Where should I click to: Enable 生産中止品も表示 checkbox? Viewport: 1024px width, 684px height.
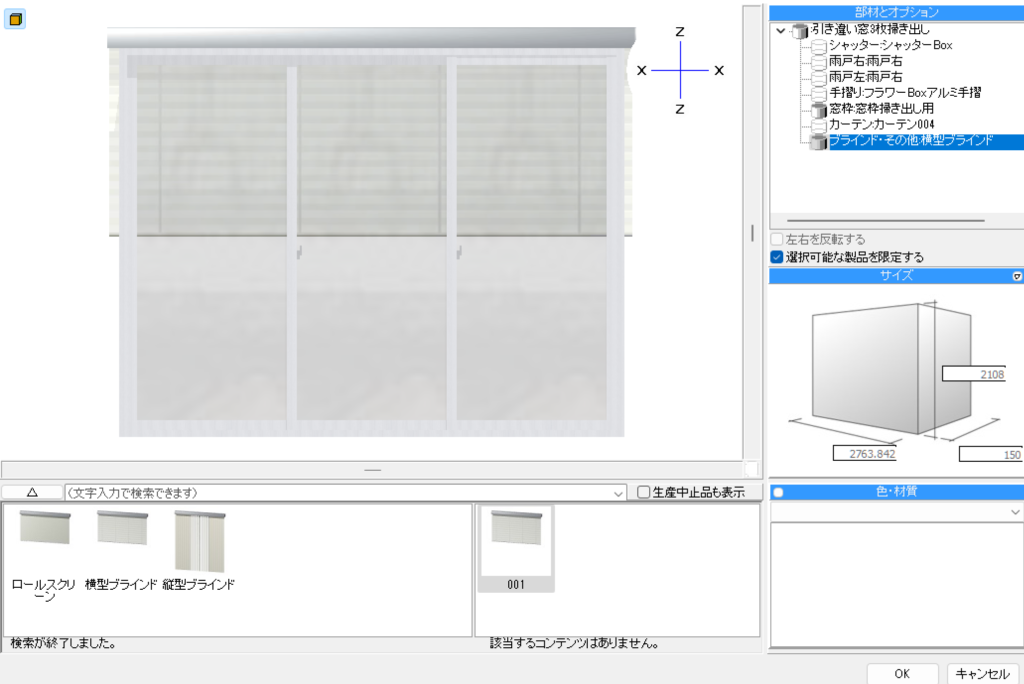pyautogui.click(x=644, y=492)
